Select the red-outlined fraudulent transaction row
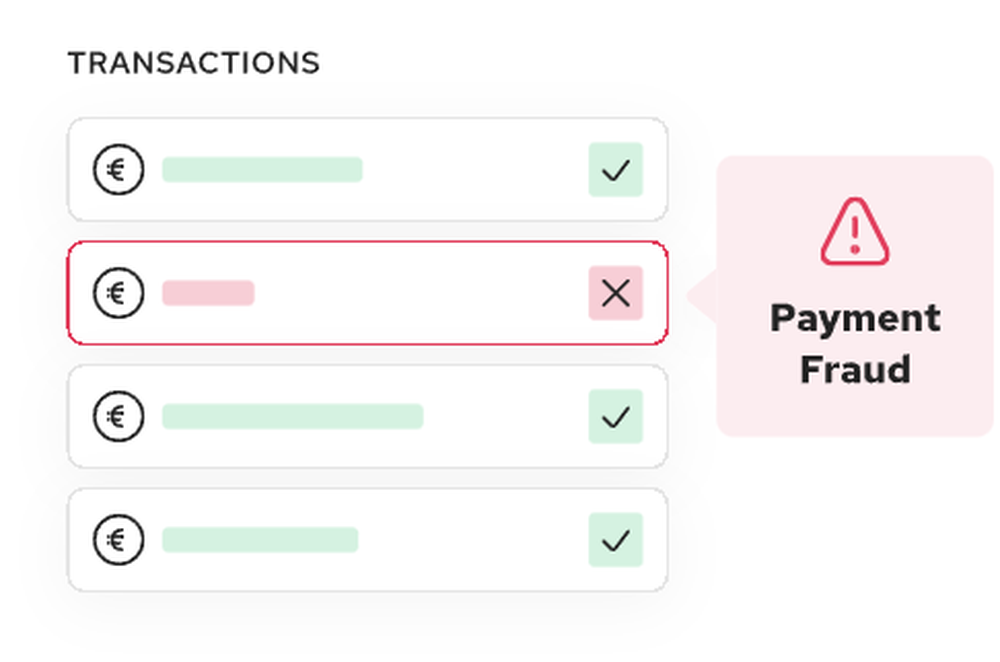Viewport: 1000px width, 662px height. coord(420,293)
